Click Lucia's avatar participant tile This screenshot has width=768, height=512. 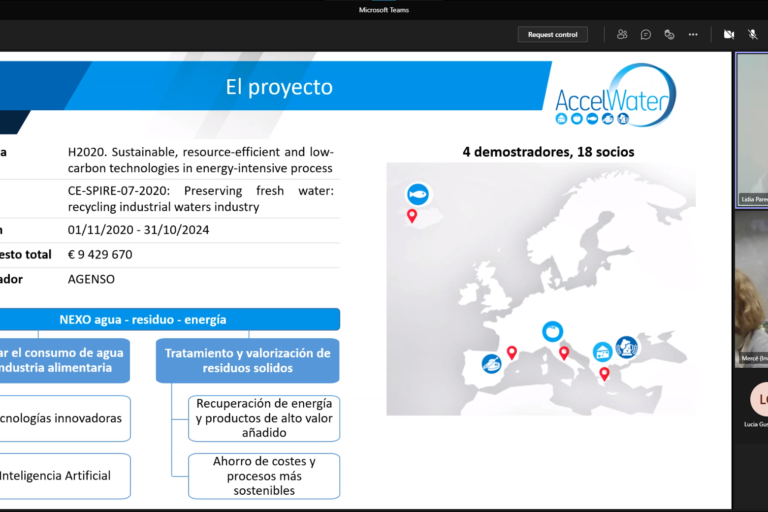(x=759, y=400)
